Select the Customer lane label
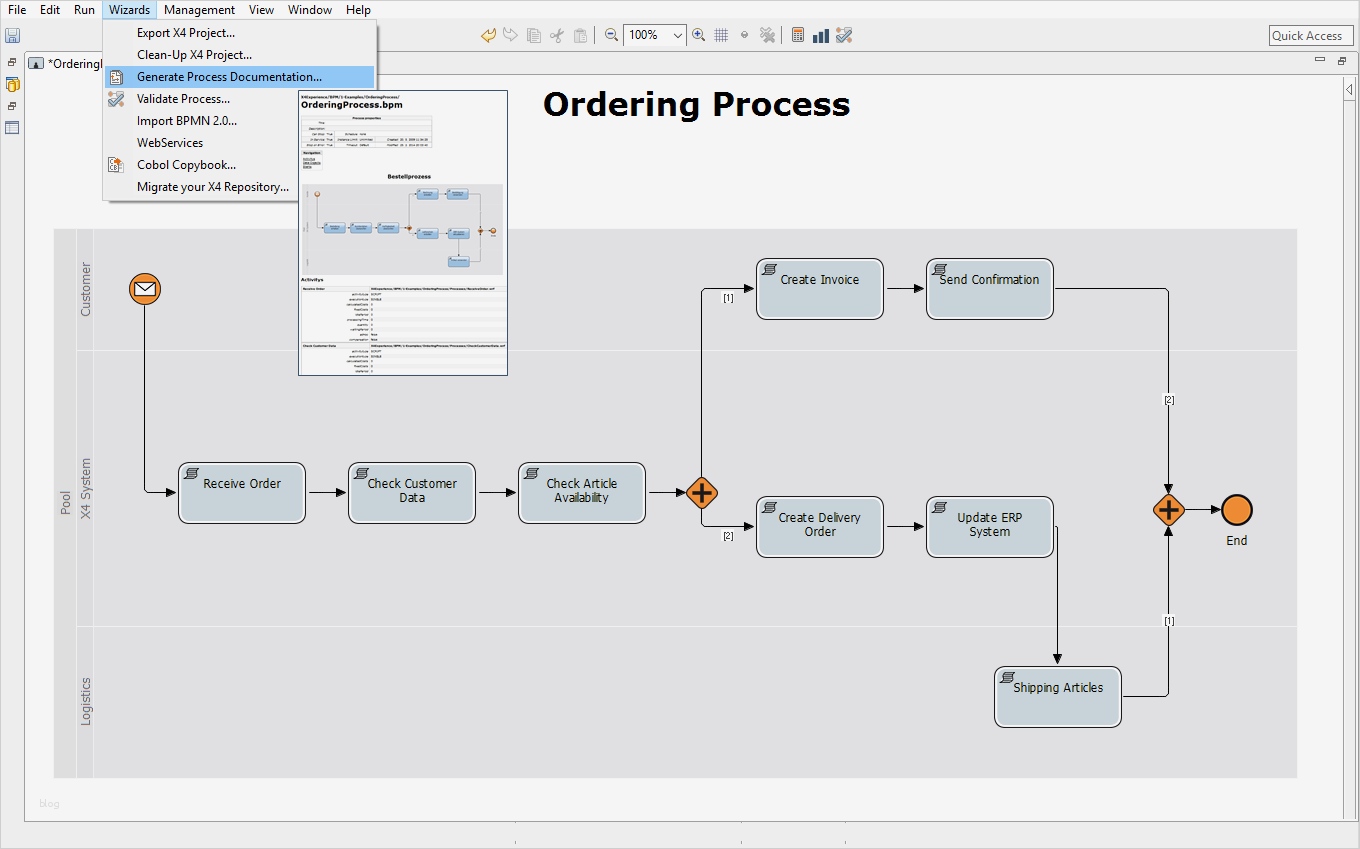 pyautogui.click(x=85, y=289)
